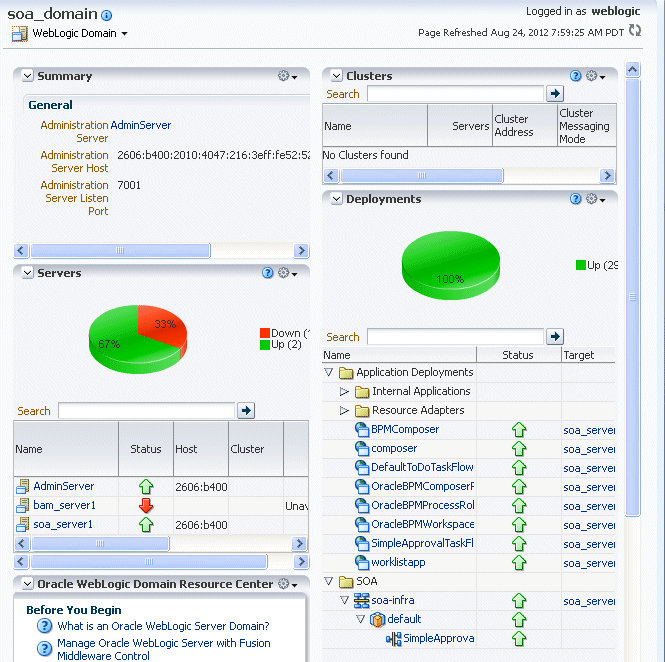Open help for the Clusters panel

pos(575,76)
